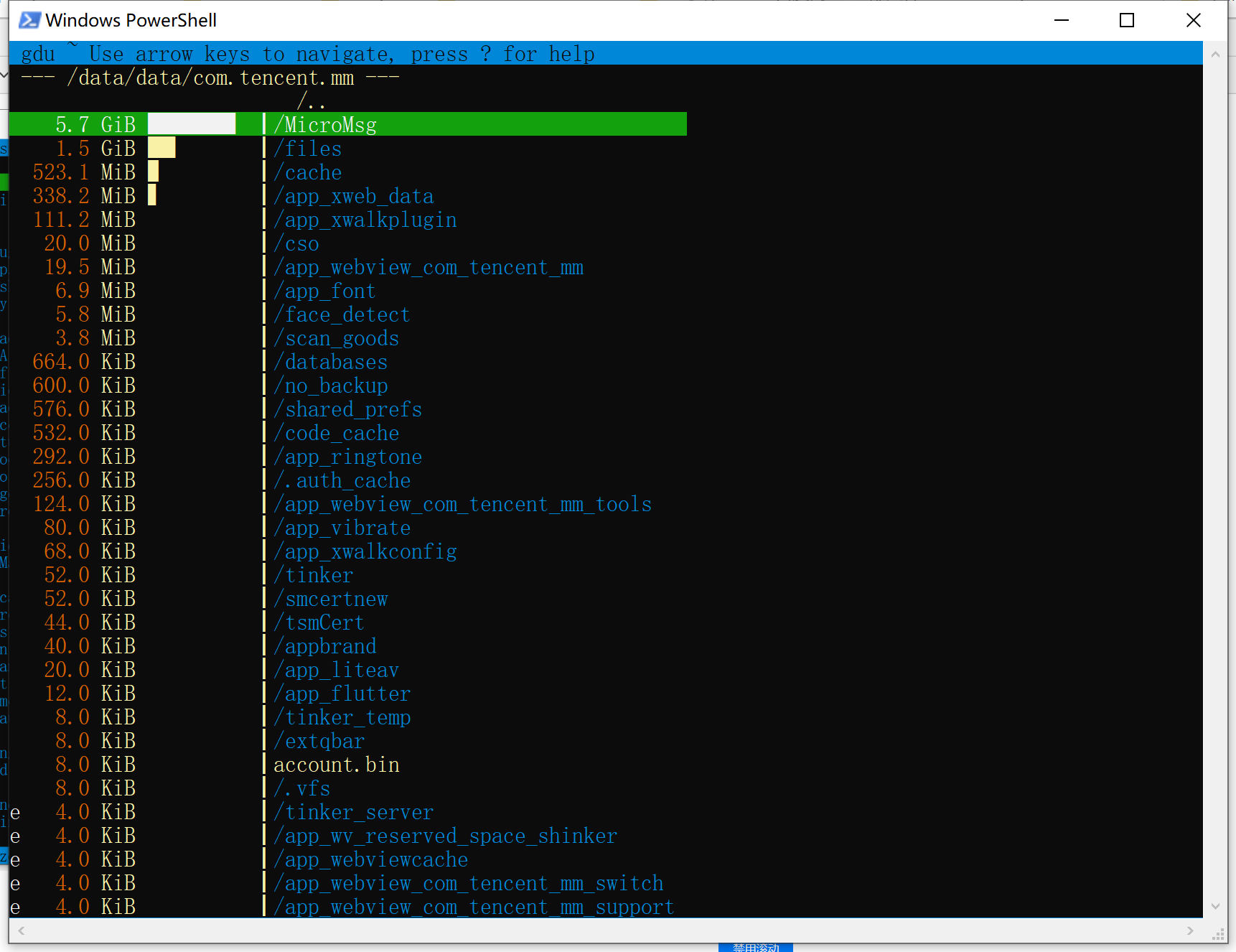The height and width of the screenshot is (952, 1236).
Task: Select the /tinker_temp entry
Action: coord(342,717)
